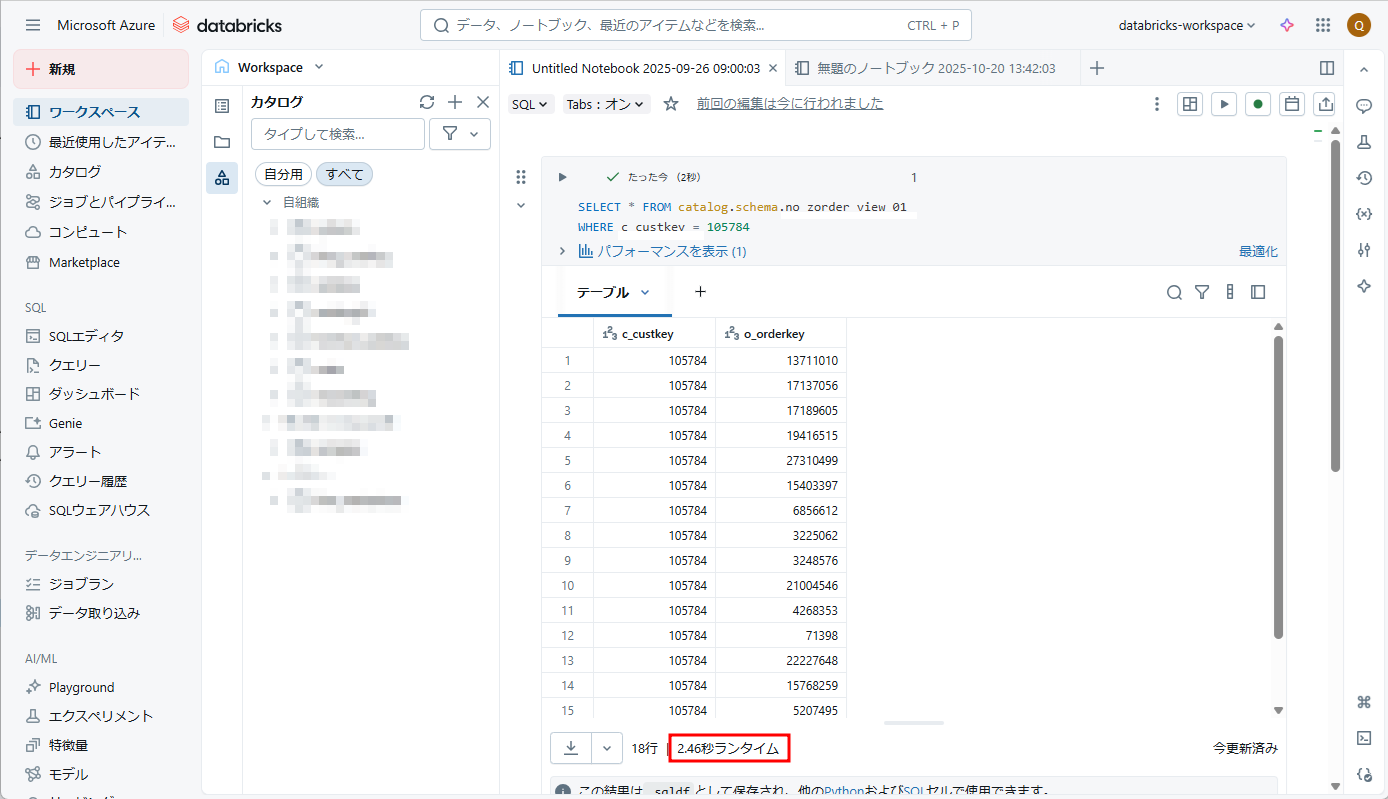Click the run cell play icon
This screenshot has height=799, width=1388.
tap(562, 177)
